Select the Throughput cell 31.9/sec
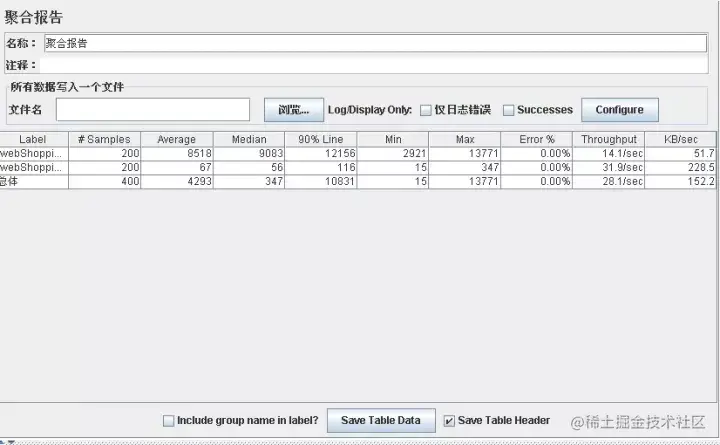Viewport: 720px width, 445px height. (609, 168)
